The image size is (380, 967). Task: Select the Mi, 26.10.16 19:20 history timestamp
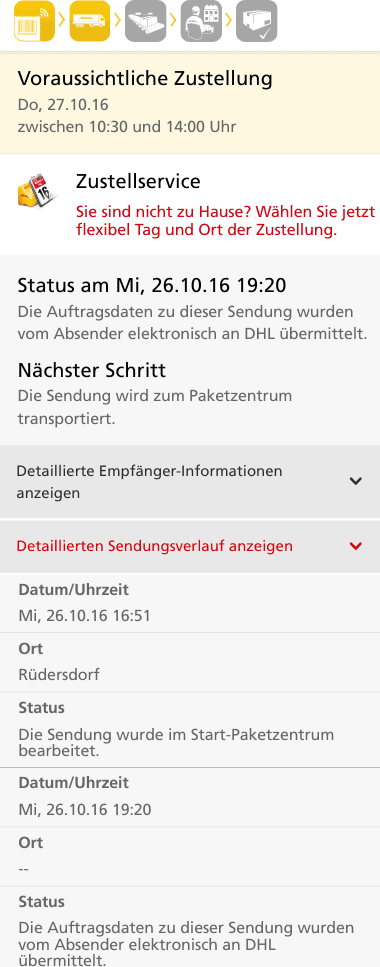coord(85,809)
